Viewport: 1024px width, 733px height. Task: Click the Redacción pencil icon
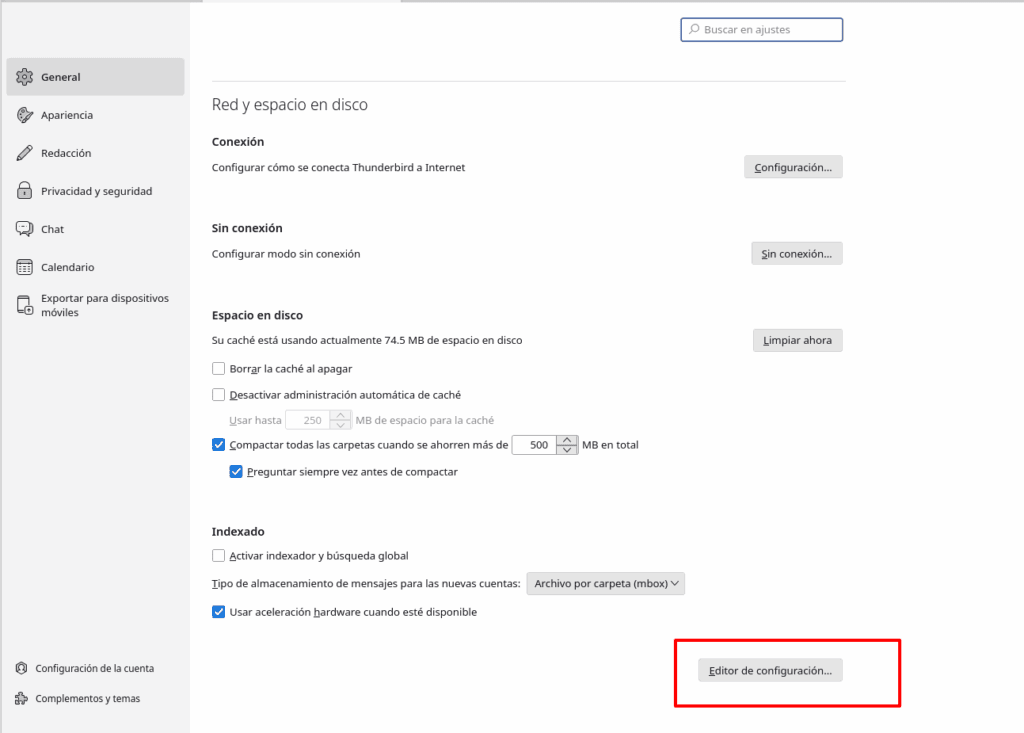25,153
